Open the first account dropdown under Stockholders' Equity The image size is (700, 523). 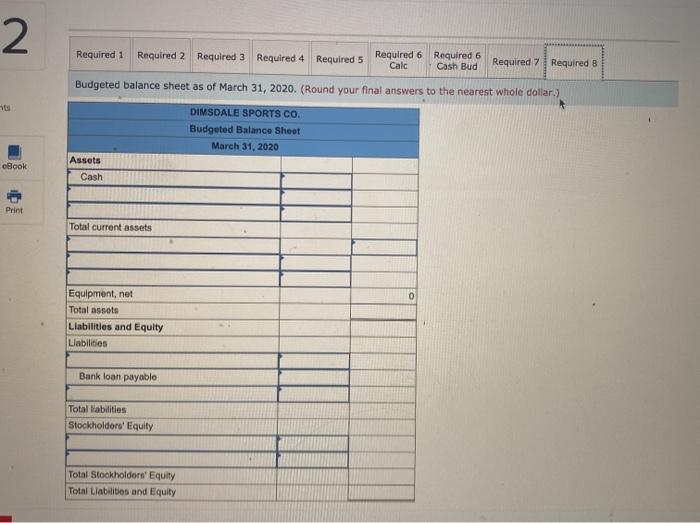click(171, 443)
